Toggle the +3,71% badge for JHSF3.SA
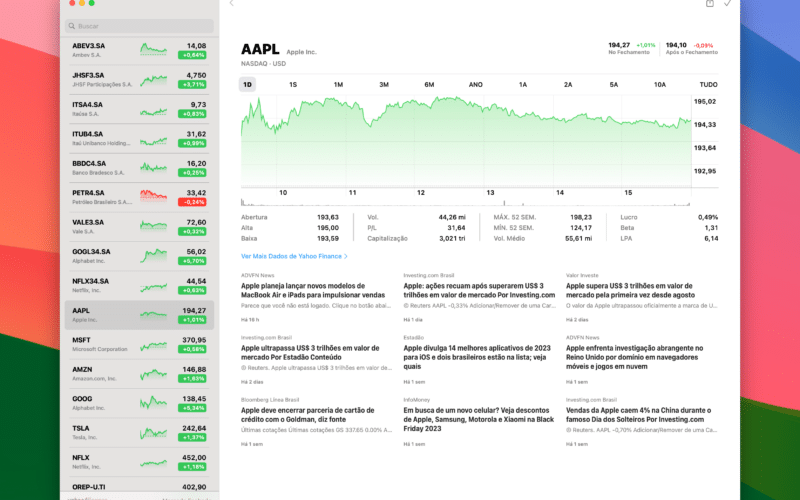Viewport: 800px width, 500px height. pyautogui.click(x=192, y=85)
